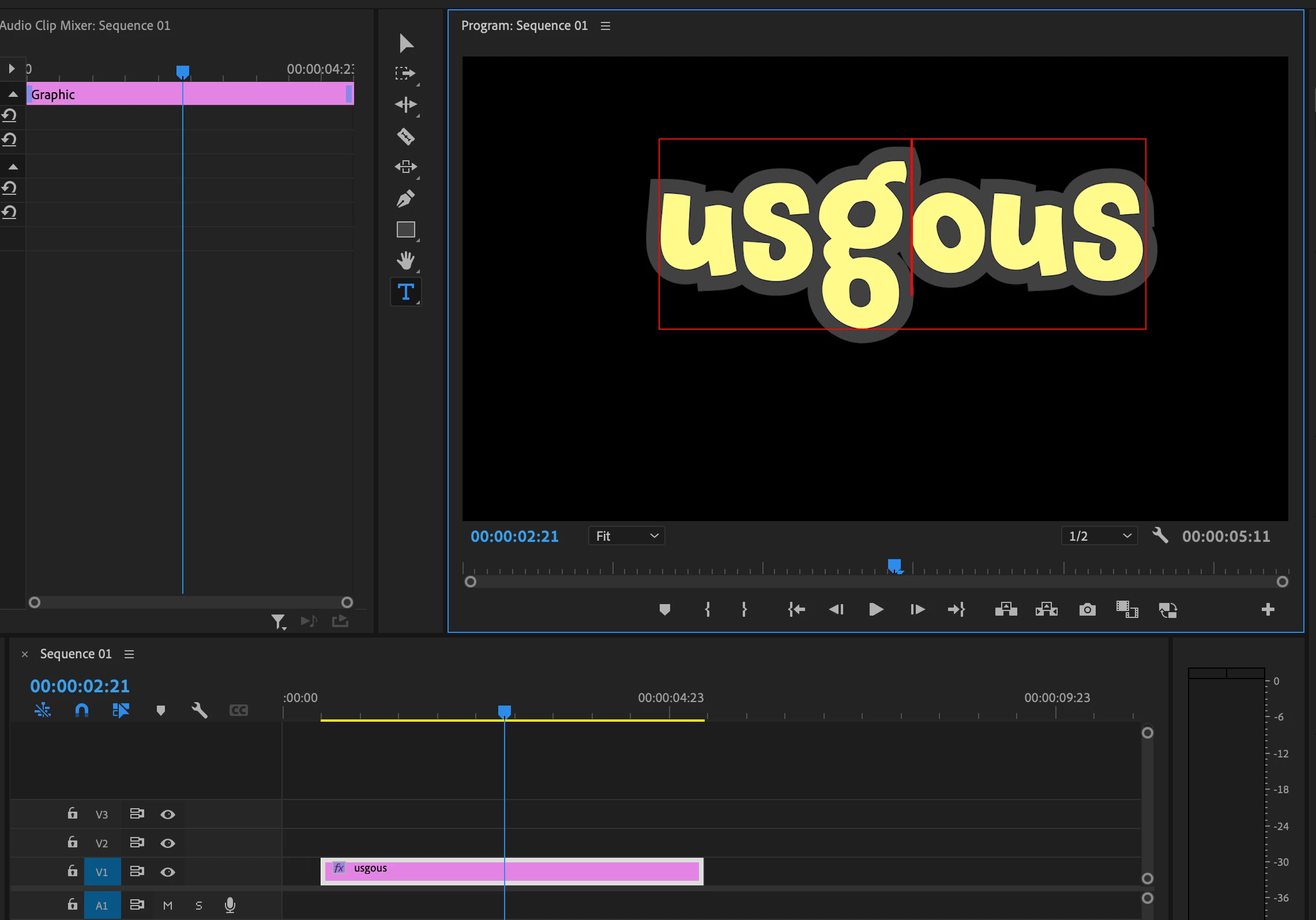Select the Track Select Forward tool
Screen dimensions: 1316x920
pos(405,73)
